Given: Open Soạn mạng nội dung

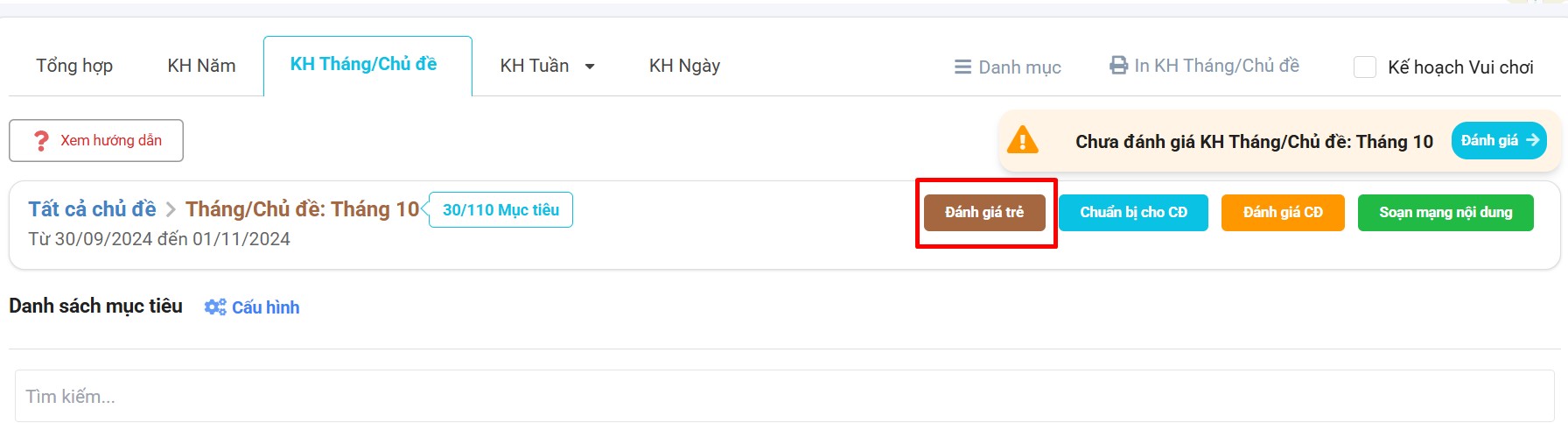Looking at the screenshot, I should pyautogui.click(x=1445, y=213).
